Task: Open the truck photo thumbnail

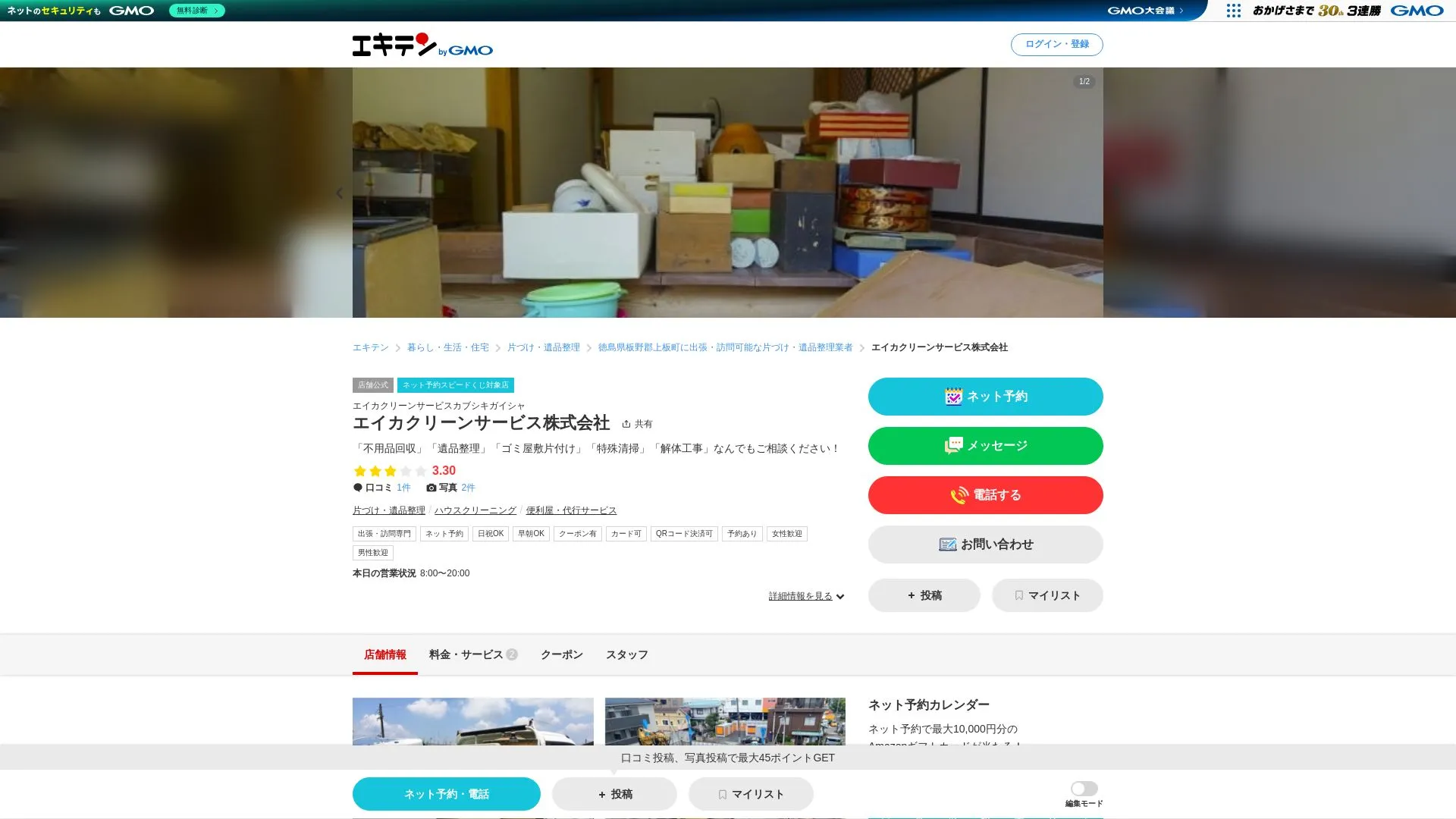Action: [473, 721]
